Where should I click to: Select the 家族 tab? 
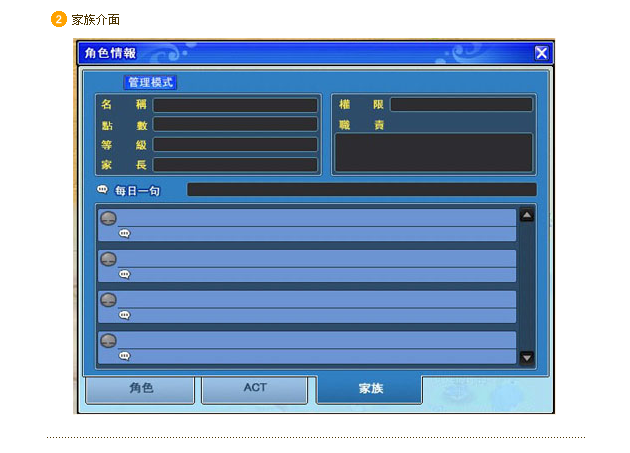click(369, 389)
